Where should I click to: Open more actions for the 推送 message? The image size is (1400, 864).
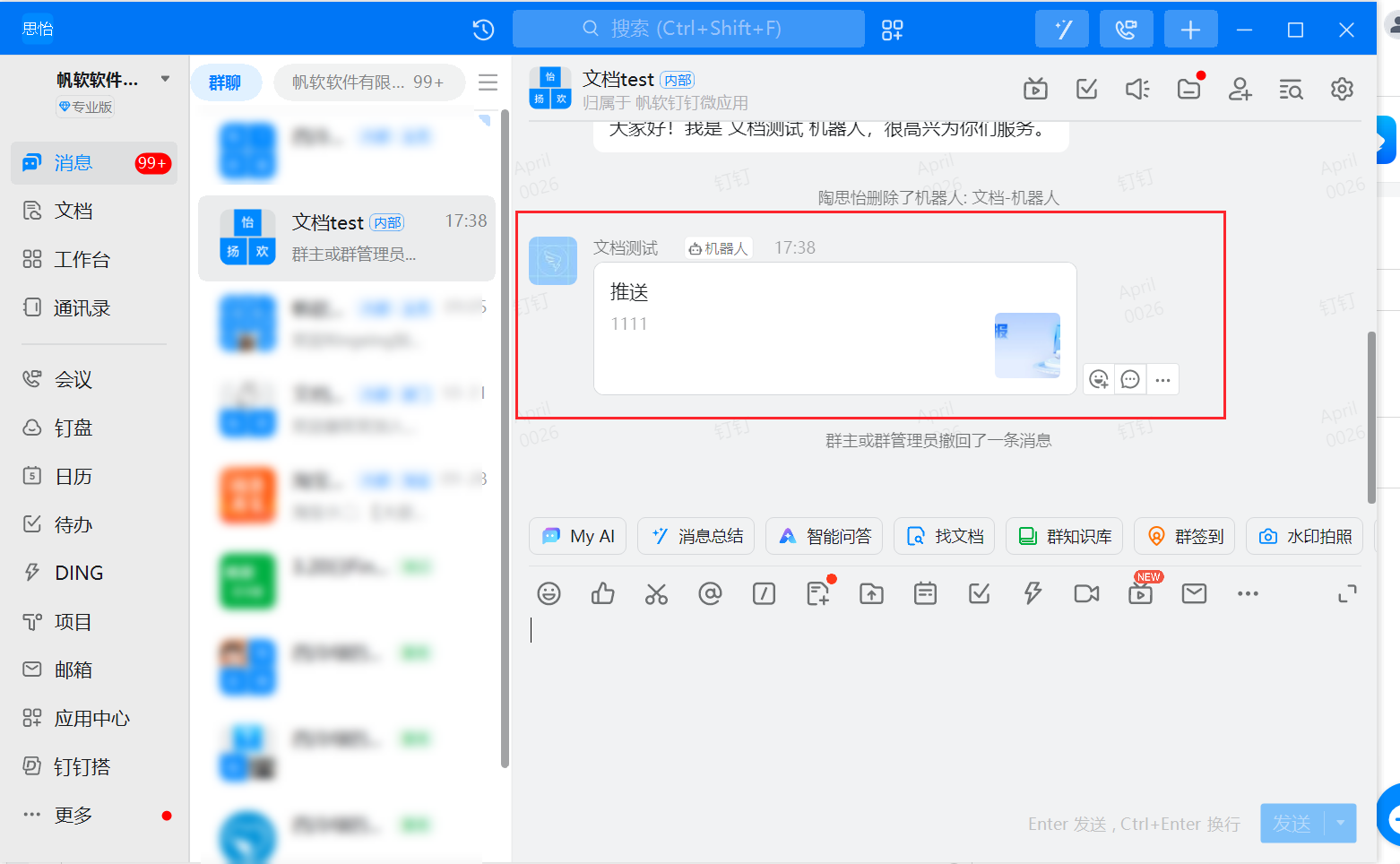point(1162,380)
